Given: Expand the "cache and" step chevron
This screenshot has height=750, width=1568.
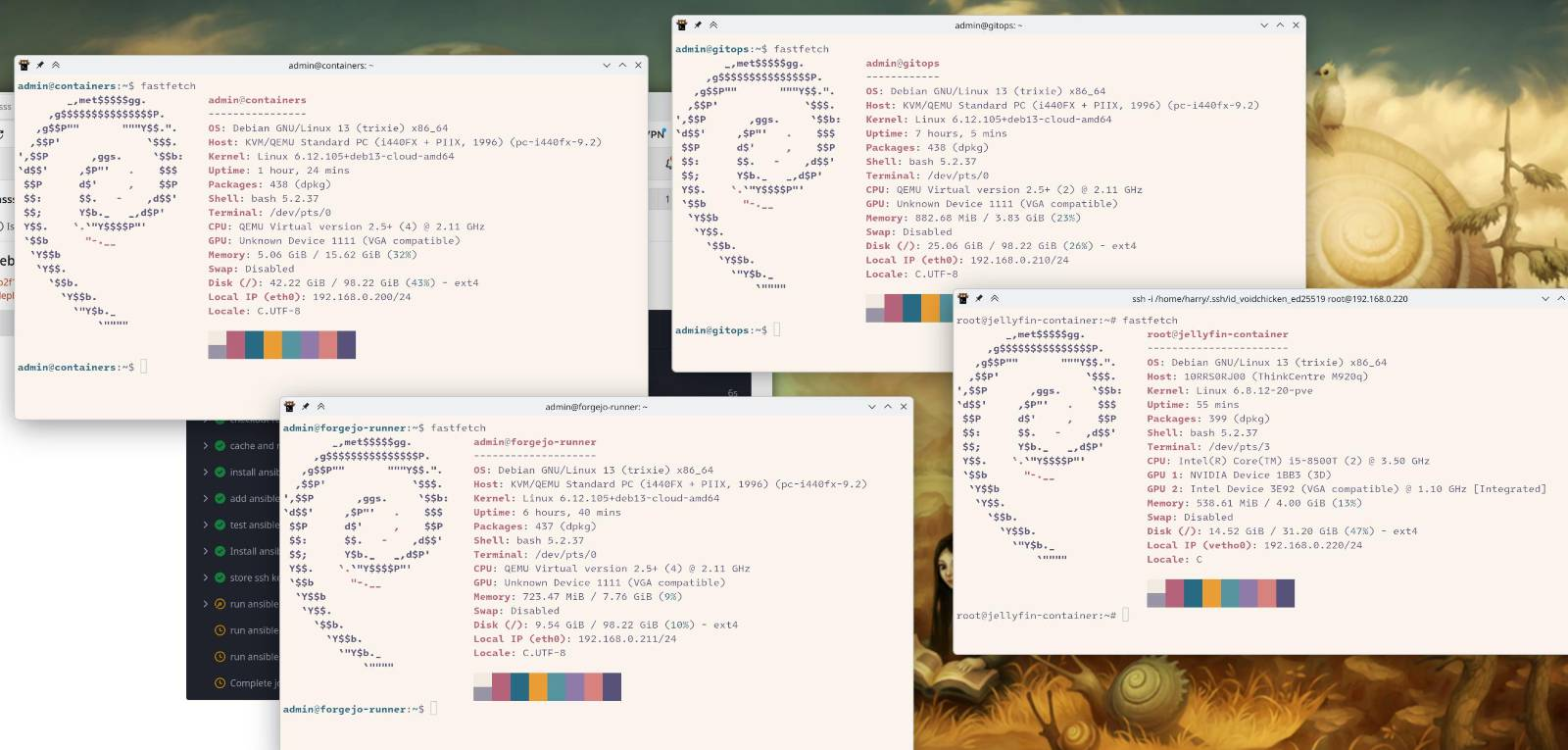Looking at the screenshot, I should click(x=206, y=445).
